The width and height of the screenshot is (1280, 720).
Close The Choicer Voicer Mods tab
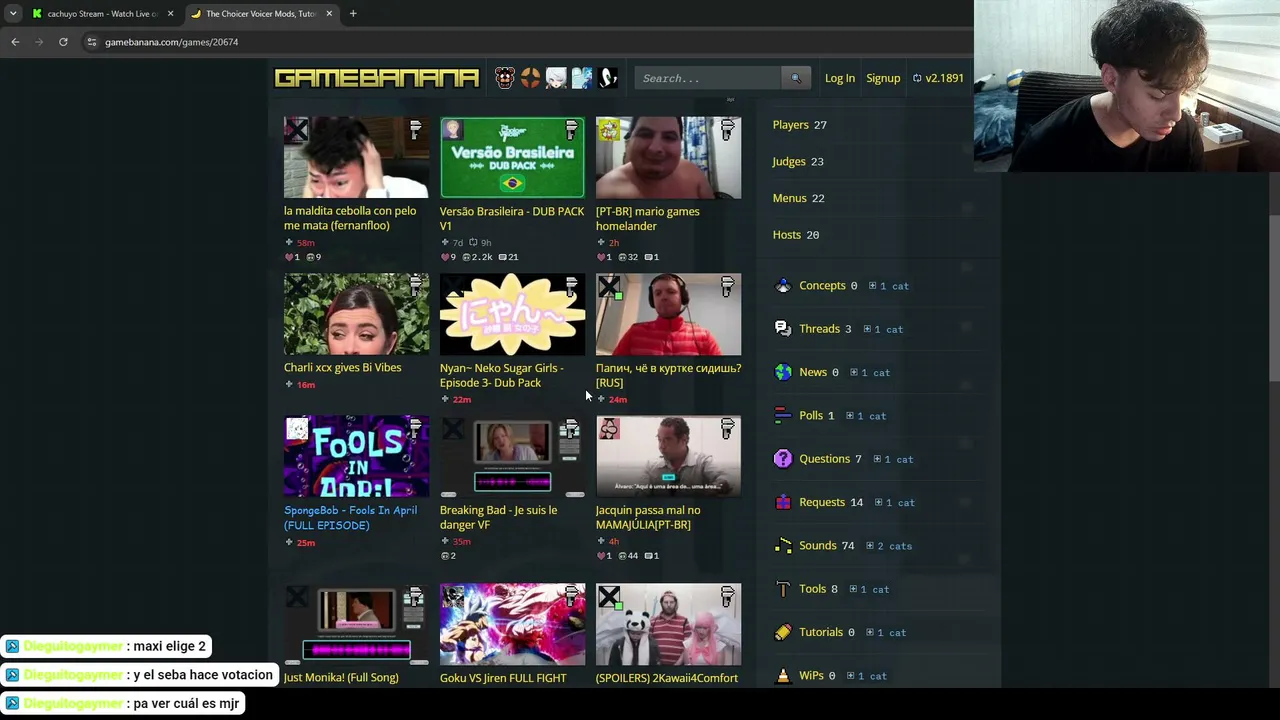coord(329,14)
